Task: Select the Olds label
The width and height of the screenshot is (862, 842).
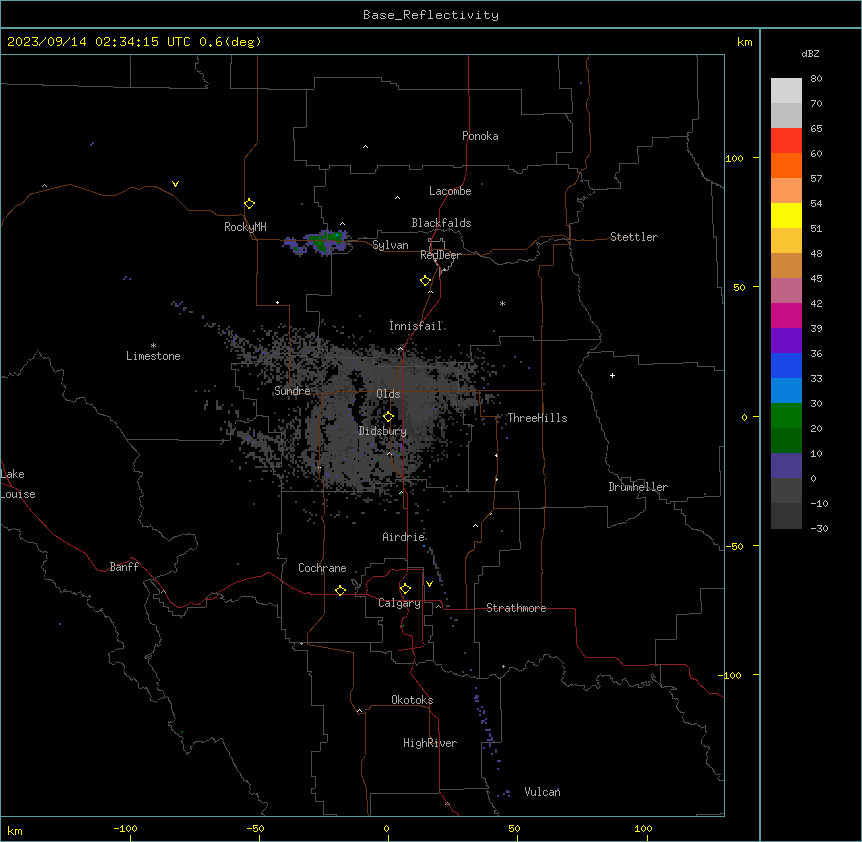Action: pos(388,394)
